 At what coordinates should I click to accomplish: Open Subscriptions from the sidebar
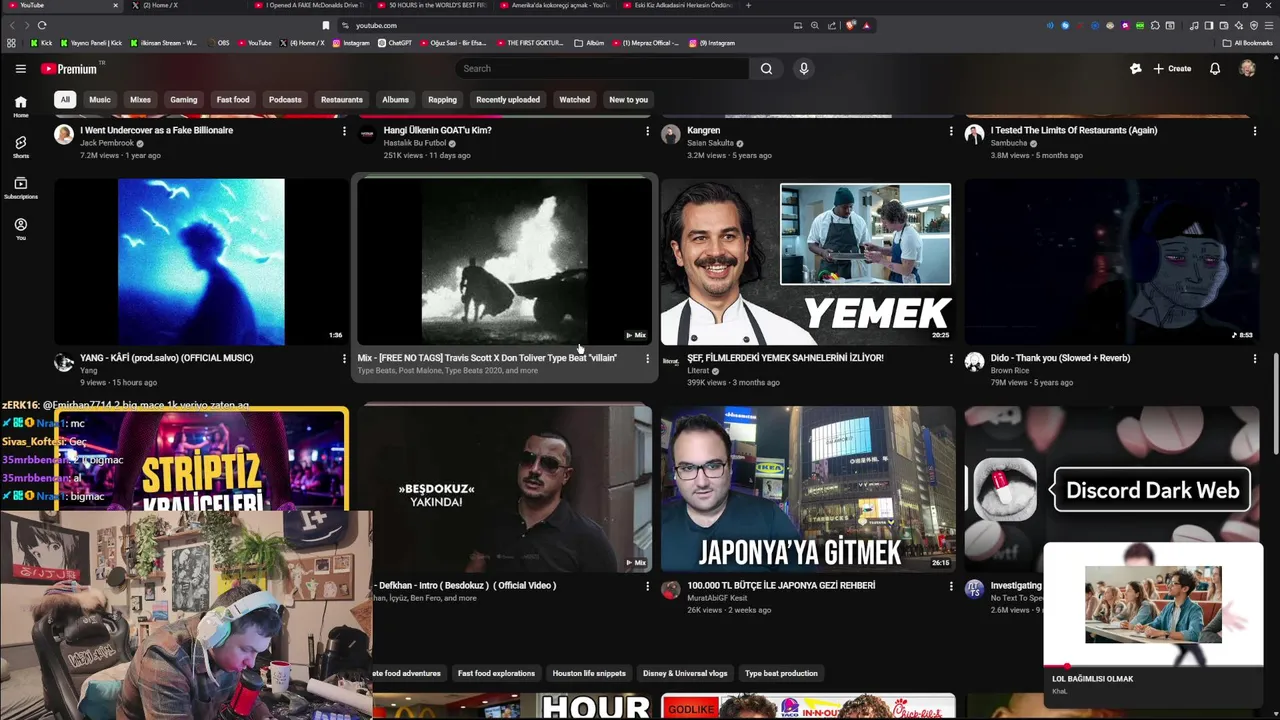pyautogui.click(x=20, y=188)
